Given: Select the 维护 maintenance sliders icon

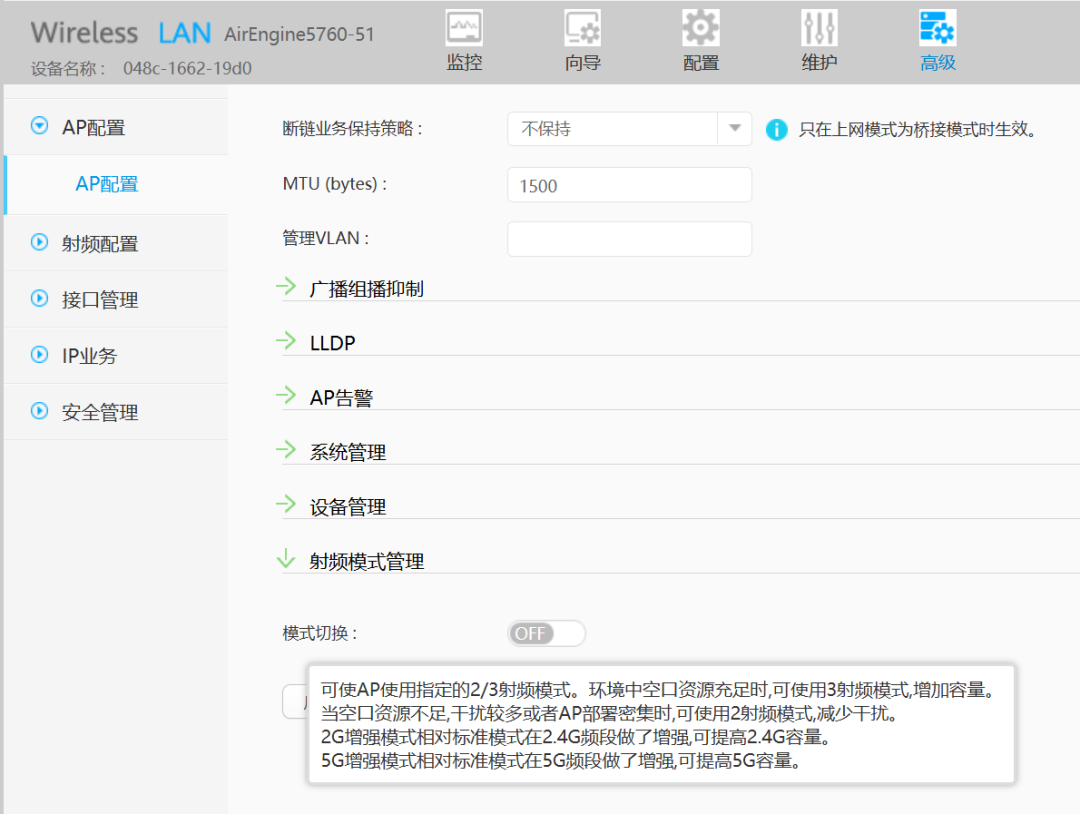Looking at the screenshot, I should click(819, 29).
